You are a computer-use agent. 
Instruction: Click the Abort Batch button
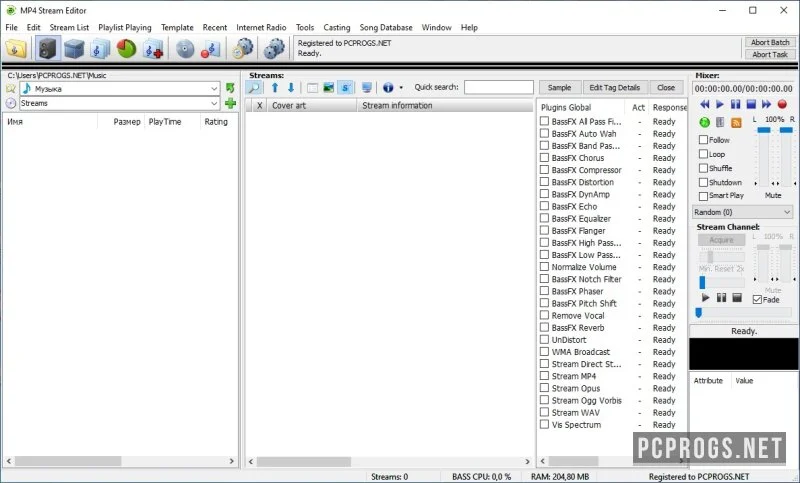click(770, 42)
